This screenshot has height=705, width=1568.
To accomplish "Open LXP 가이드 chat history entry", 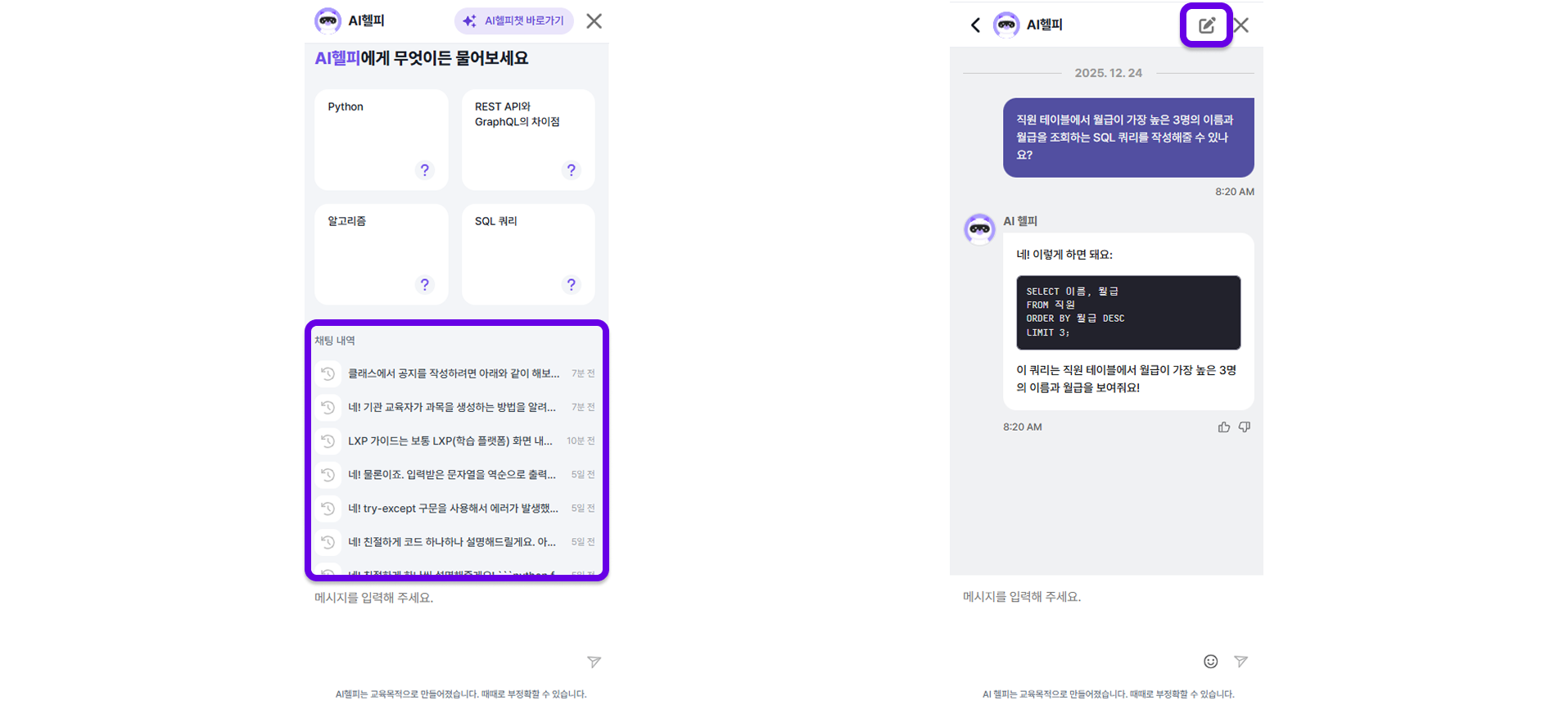I will pyautogui.click(x=450, y=441).
